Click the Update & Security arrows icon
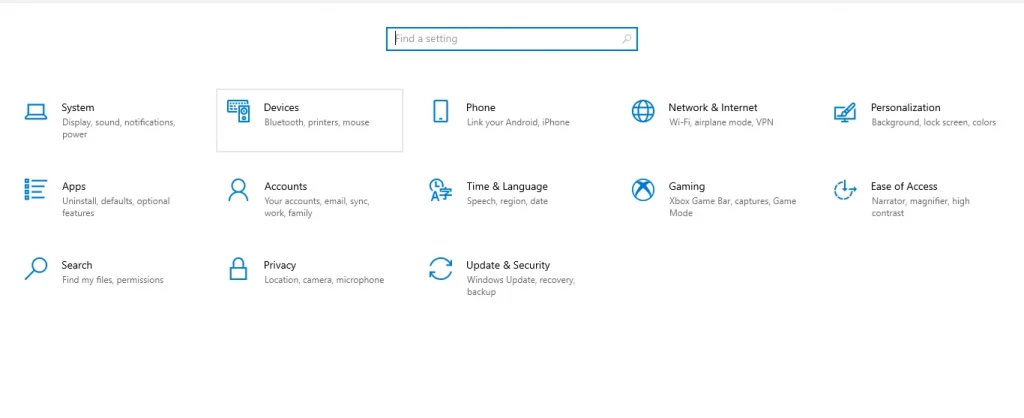The width and height of the screenshot is (1024, 418). coord(441,268)
